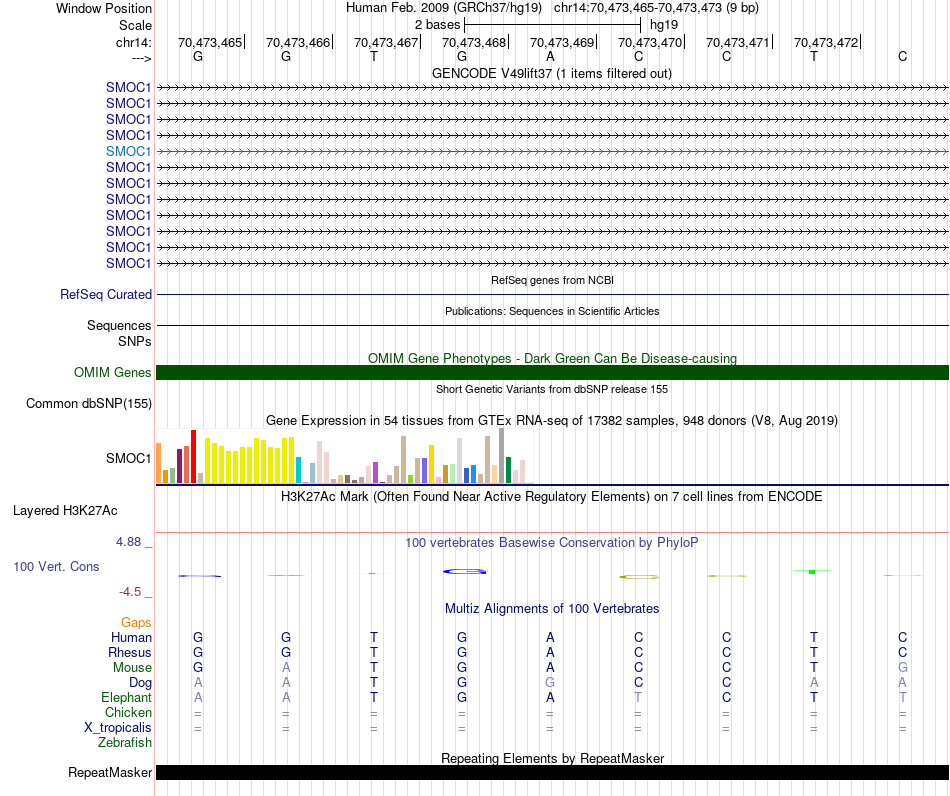Click the orange Gaps label
This screenshot has width=950, height=796.
click(136, 623)
